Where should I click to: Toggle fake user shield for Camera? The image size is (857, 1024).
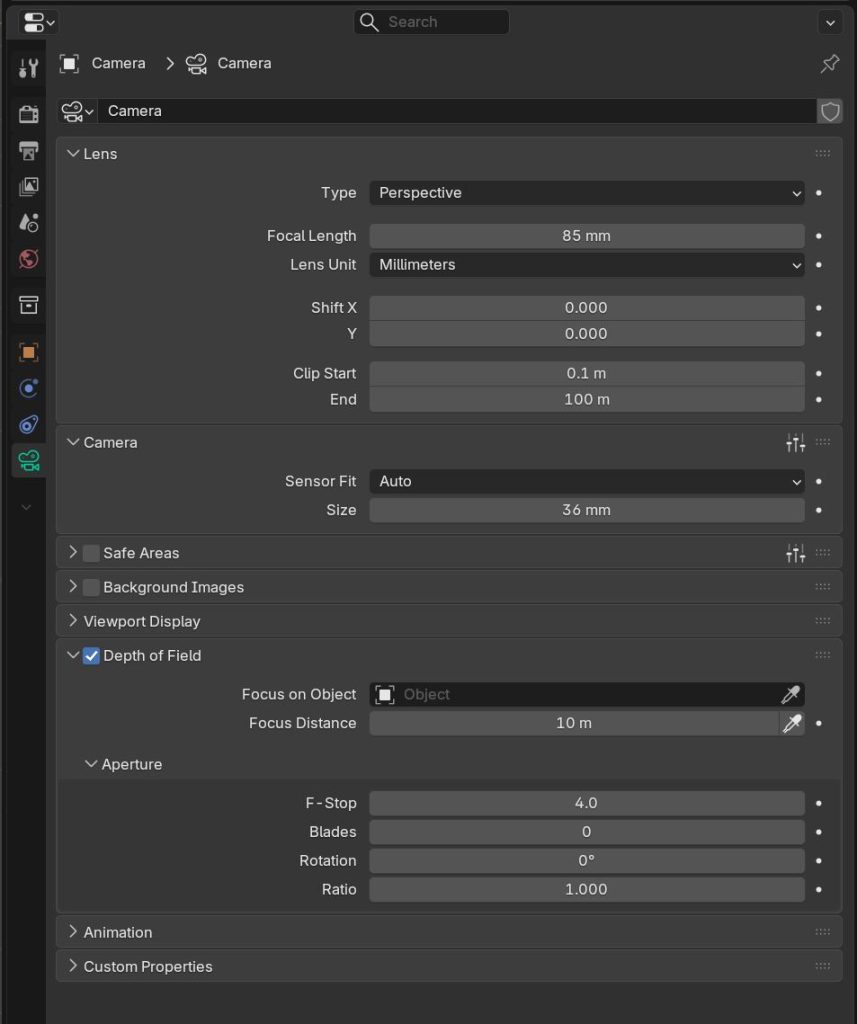pos(830,111)
